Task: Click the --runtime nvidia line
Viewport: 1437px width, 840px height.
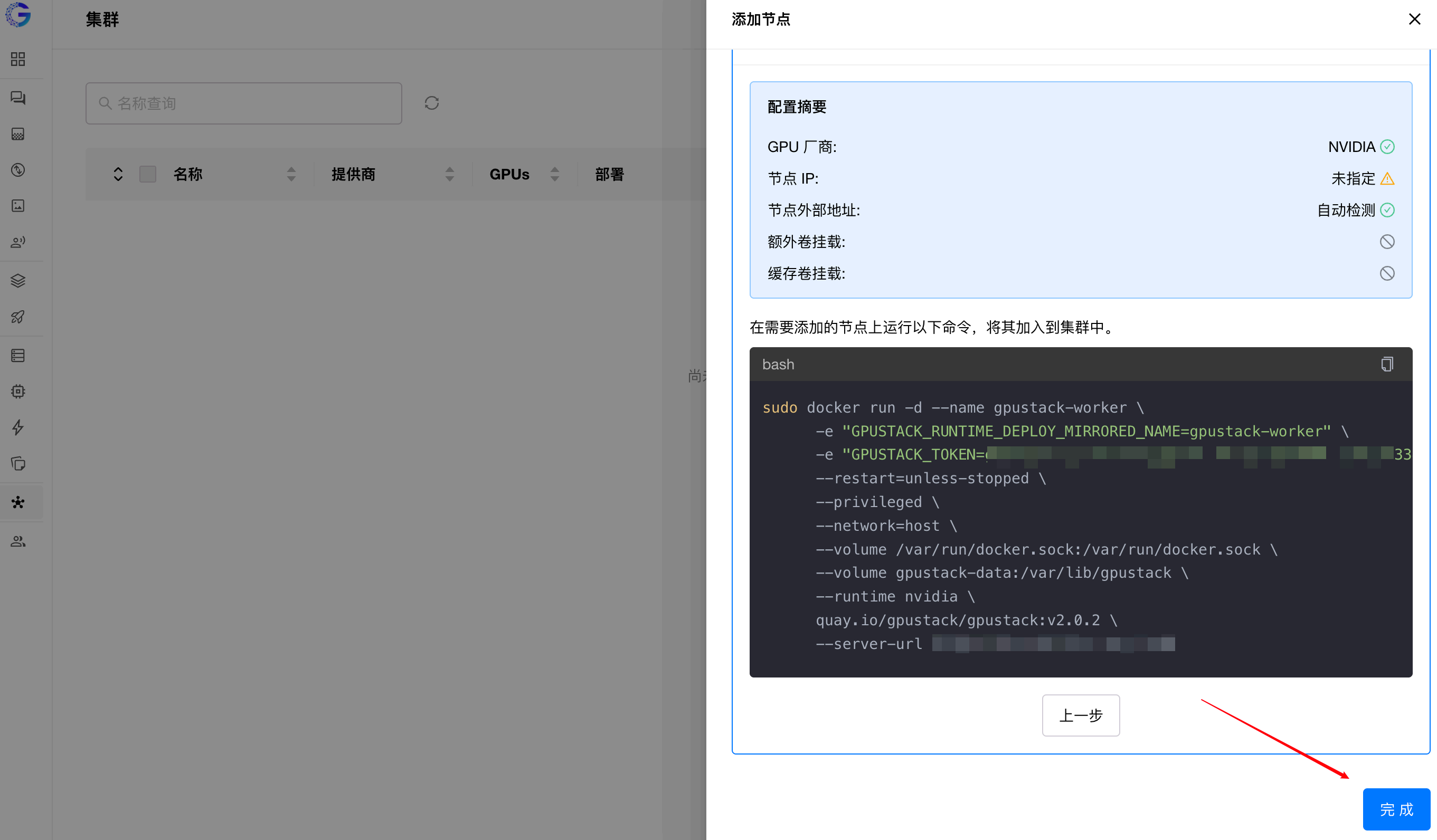Action: [x=896, y=597]
